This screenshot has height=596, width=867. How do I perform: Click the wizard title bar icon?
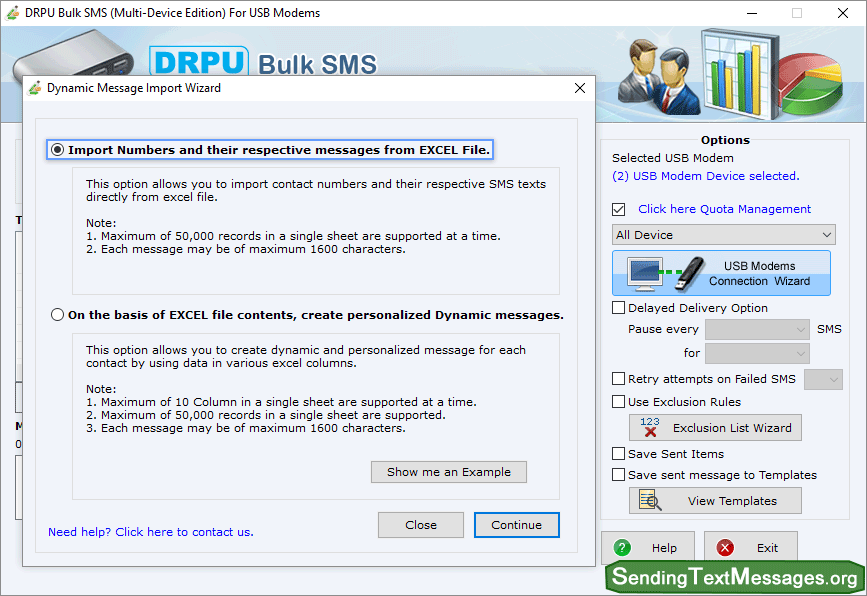[x=35, y=88]
